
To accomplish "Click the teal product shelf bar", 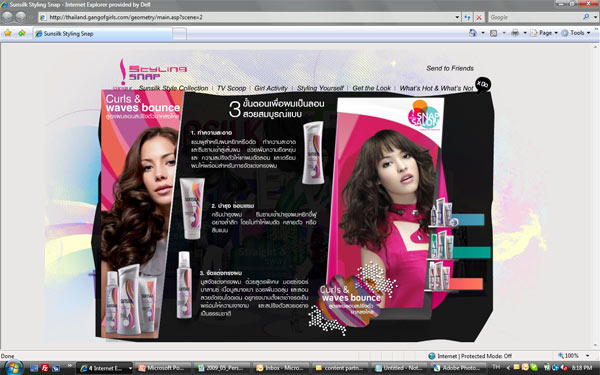I will coord(471,252).
